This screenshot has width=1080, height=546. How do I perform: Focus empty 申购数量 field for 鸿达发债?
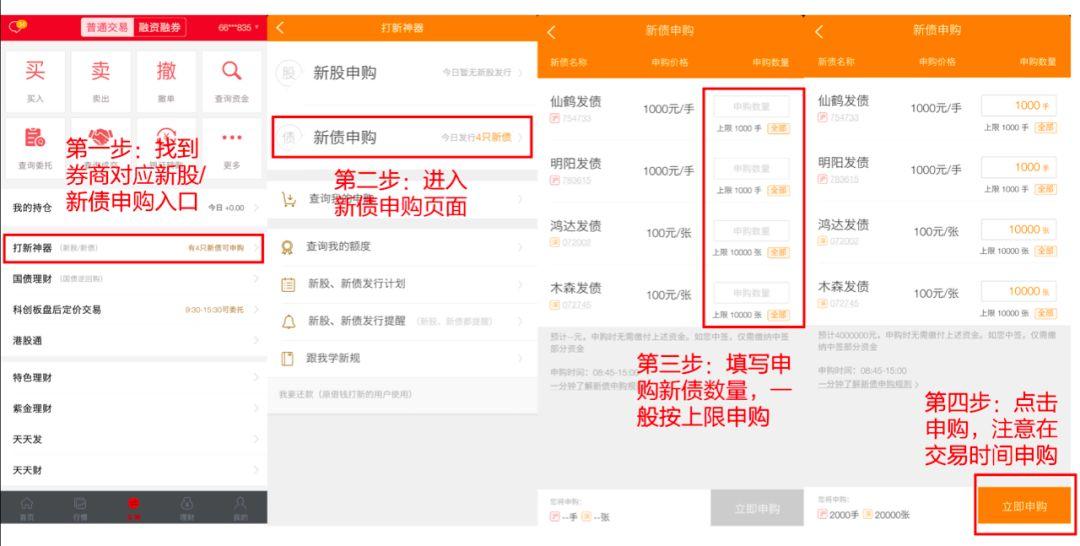[751, 231]
